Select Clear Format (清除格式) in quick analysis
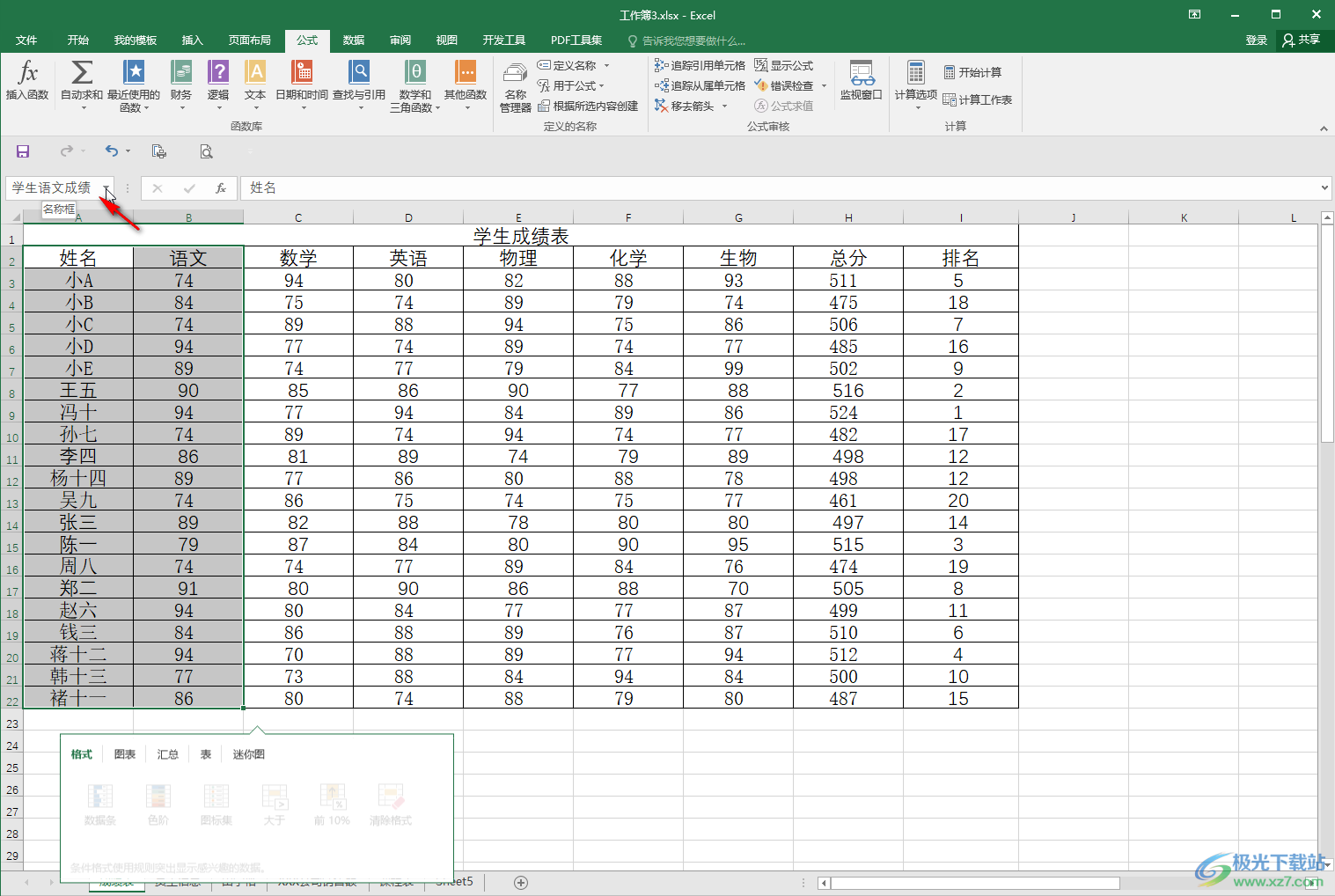This screenshot has height=896, width=1335. tap(391, 804)
